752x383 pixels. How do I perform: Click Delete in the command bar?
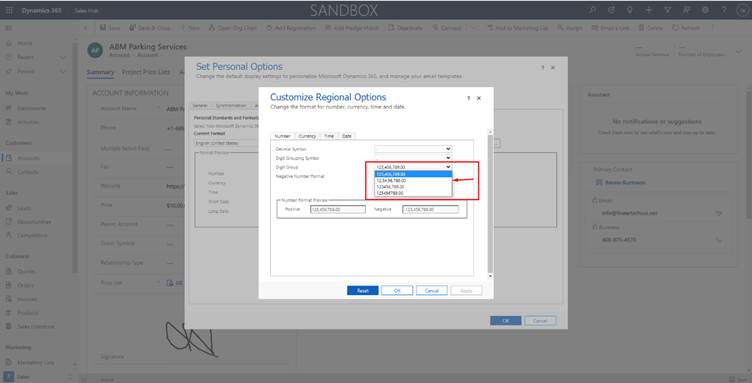tap(650, 28)
